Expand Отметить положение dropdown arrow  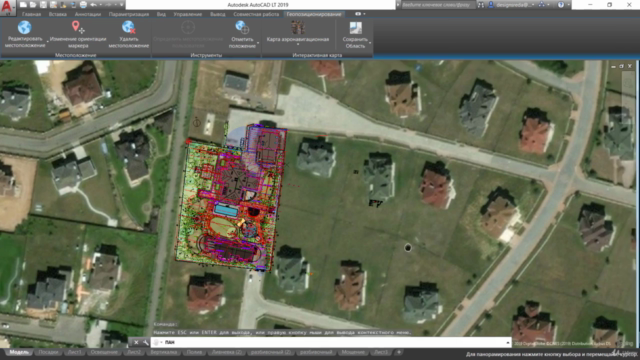[x=258, y=42]
